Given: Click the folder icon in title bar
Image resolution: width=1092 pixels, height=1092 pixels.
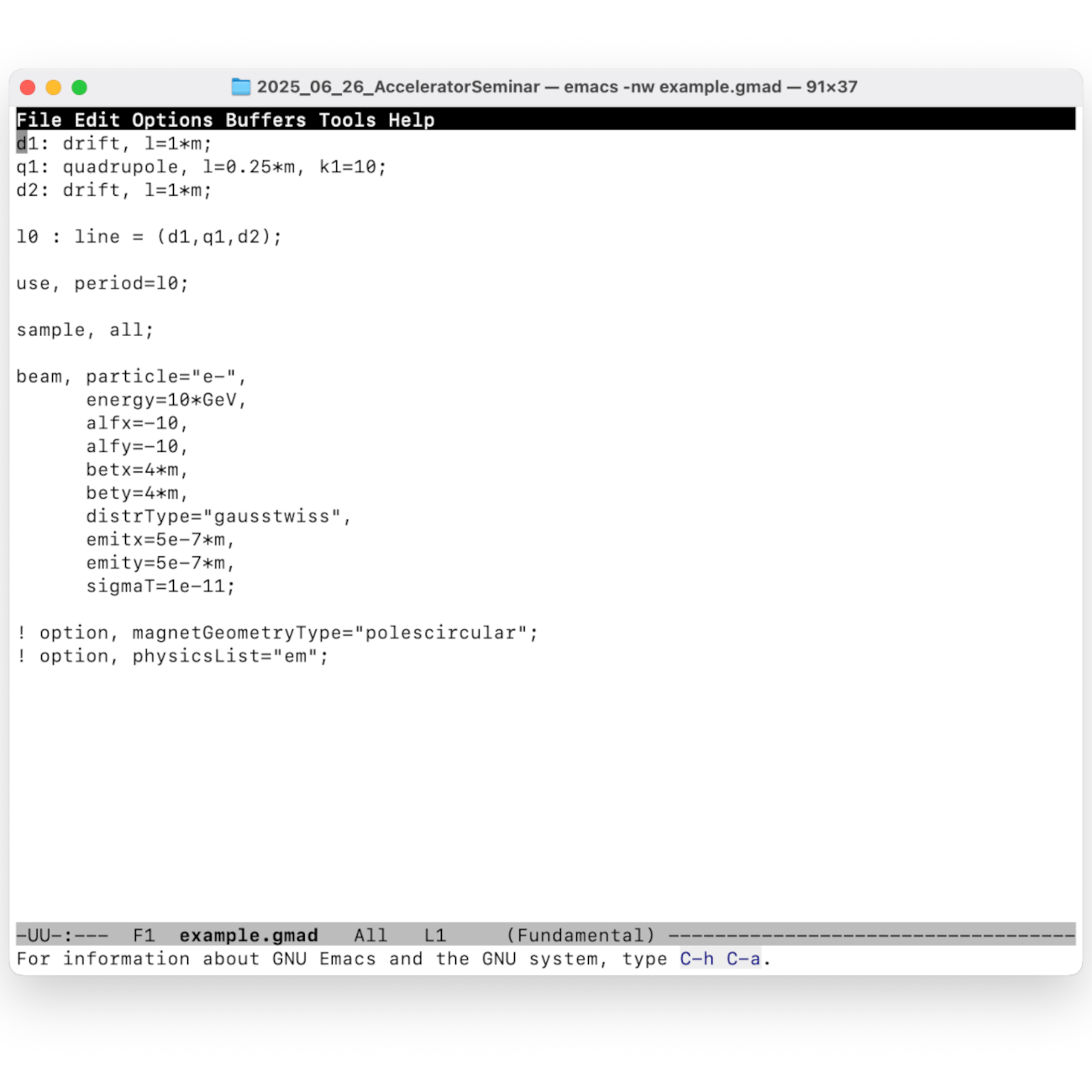Looking at the screenshot, I should (x=241, y=87).
